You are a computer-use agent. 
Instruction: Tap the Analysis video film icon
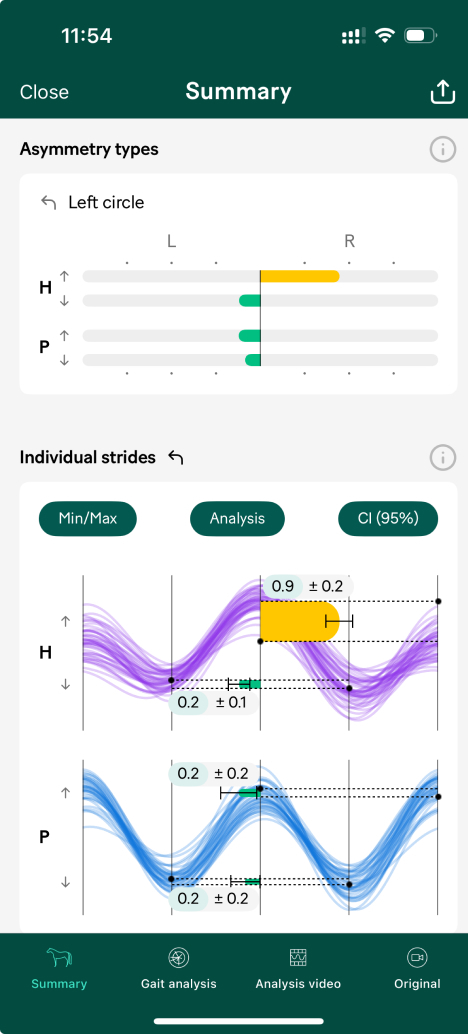coord(298,957)
